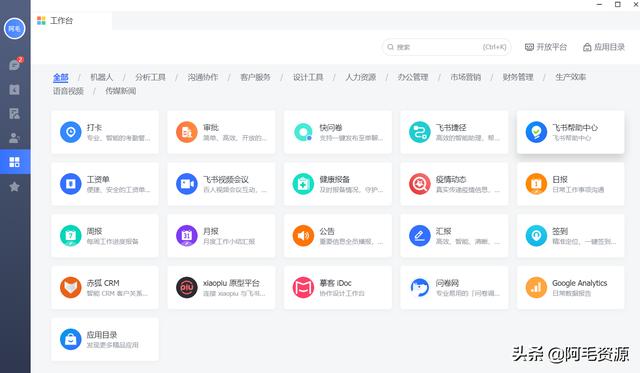Open the 签到 check-in app icon
The width and height of the screenshot is (640, 373).
coord(536,236)
